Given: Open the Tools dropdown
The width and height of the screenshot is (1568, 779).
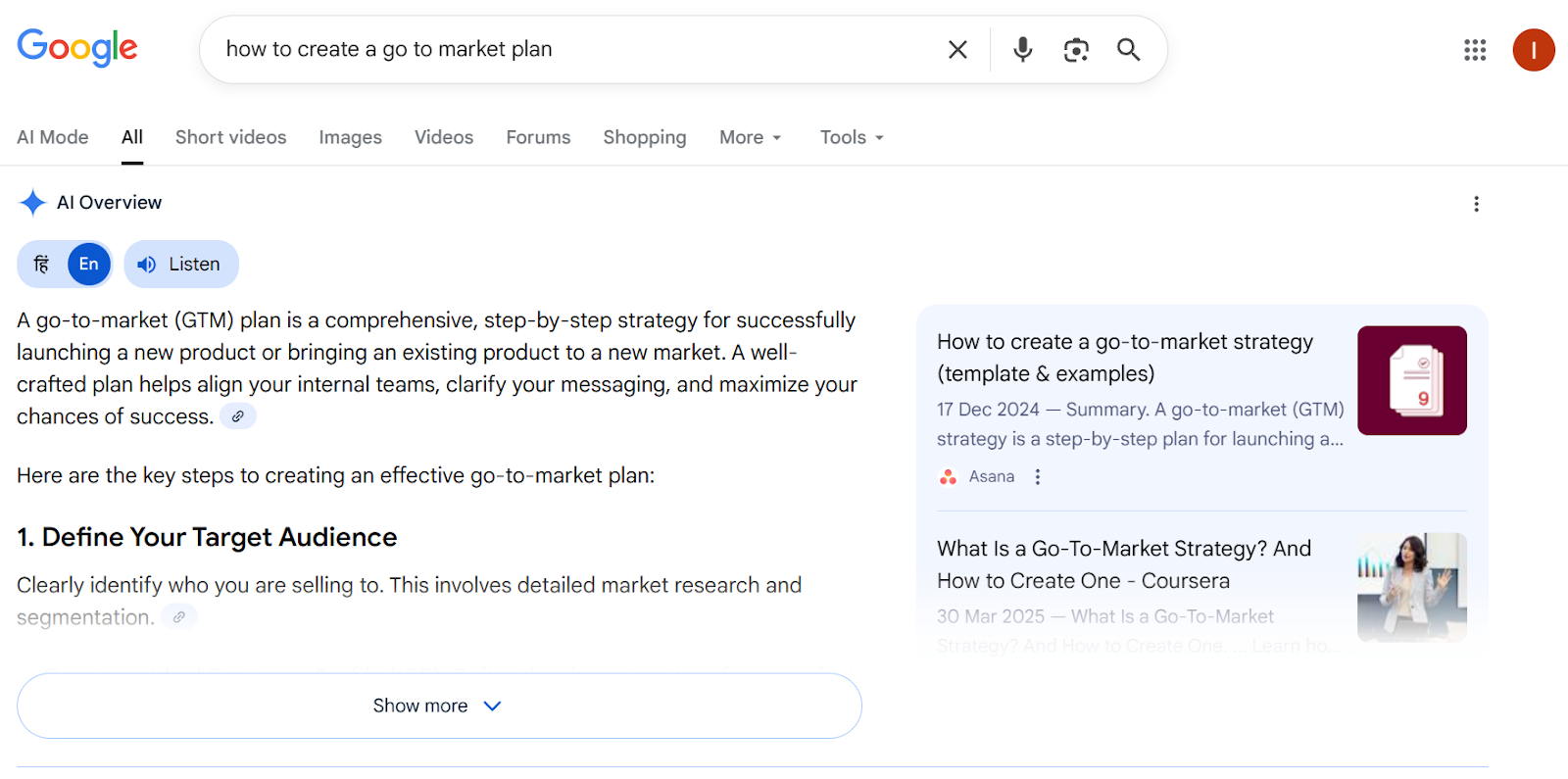Looking at the screenshot, I should [851, 138].
